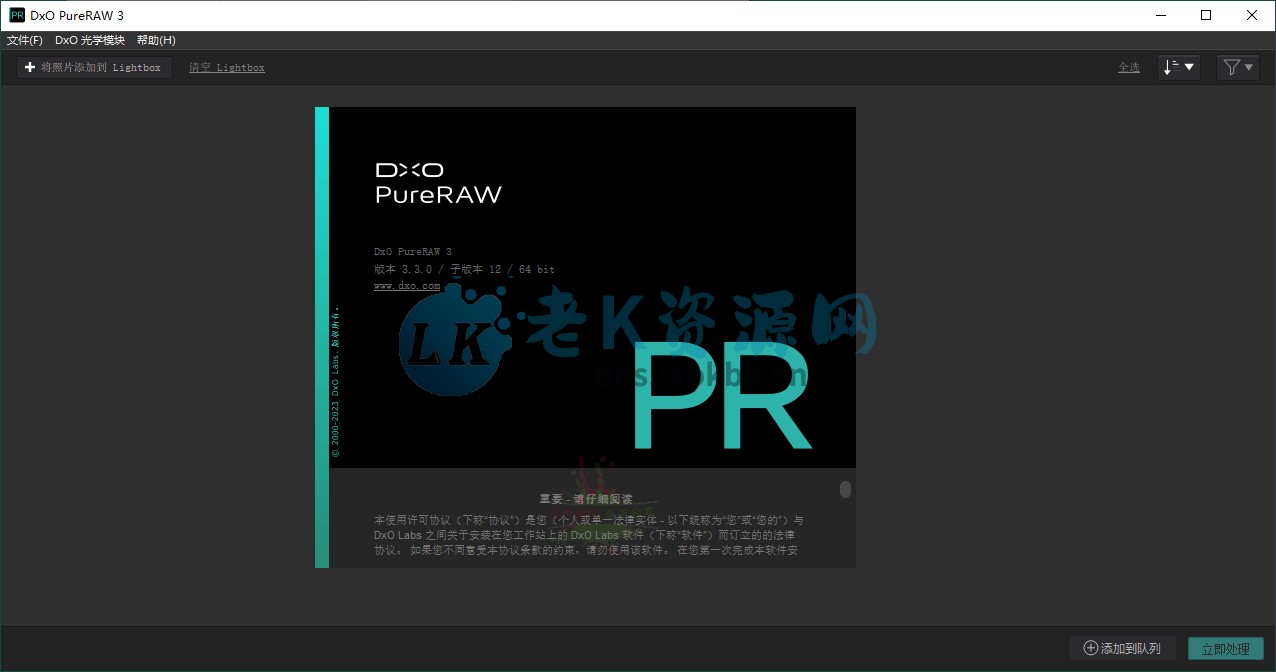Open the 帮助(H) menu

(x=156, y=40)
